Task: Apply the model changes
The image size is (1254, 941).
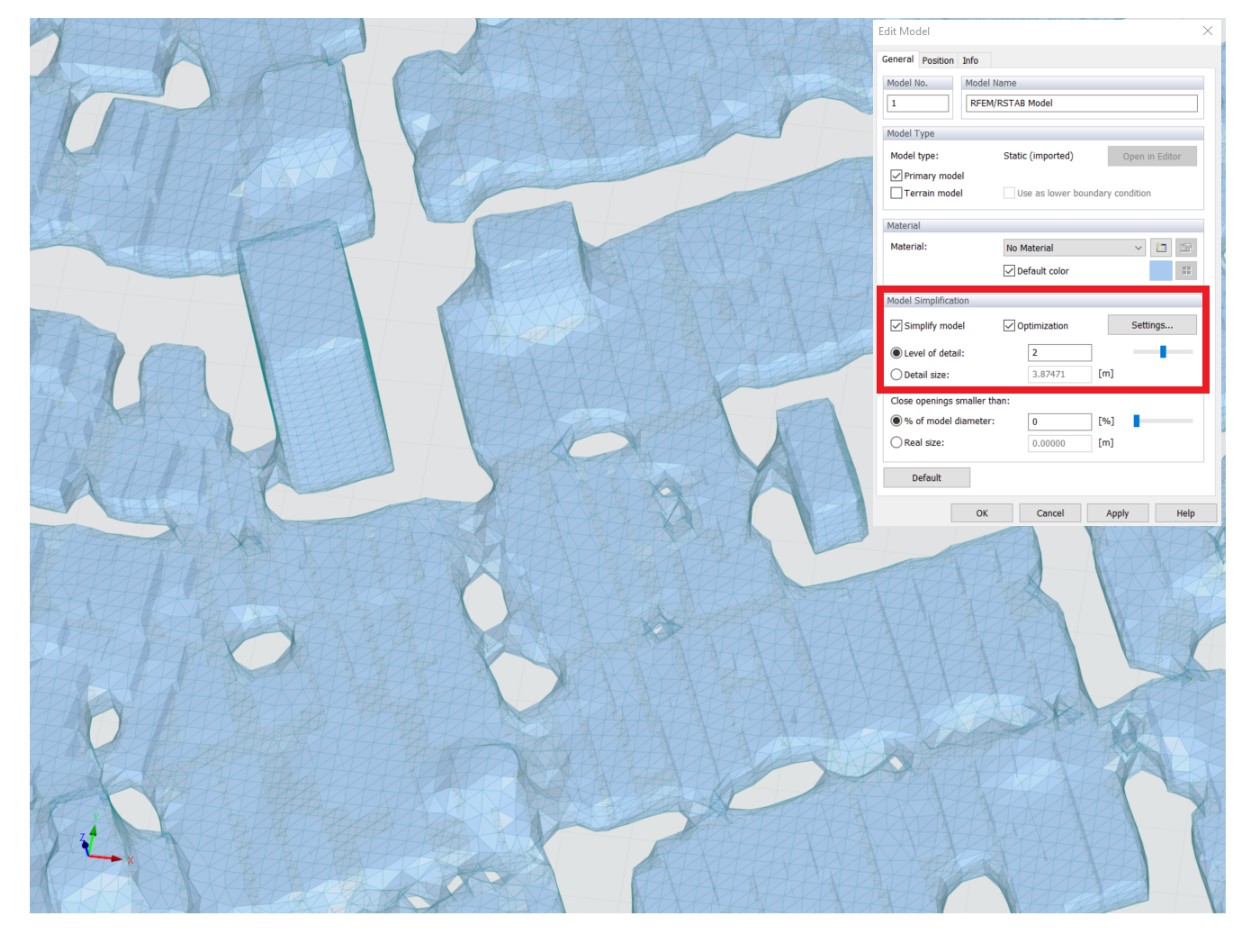Action: (1117, 512)
